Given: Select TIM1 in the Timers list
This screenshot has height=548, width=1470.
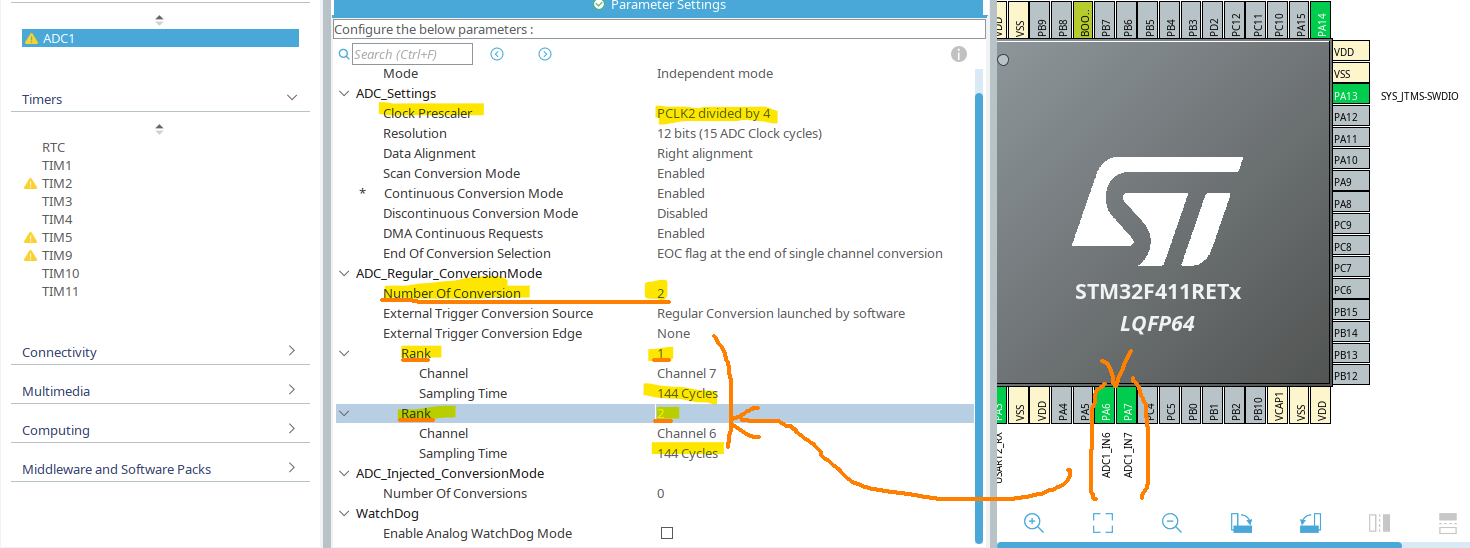Looking at the screenshot, I should click(x=57, y=165).
